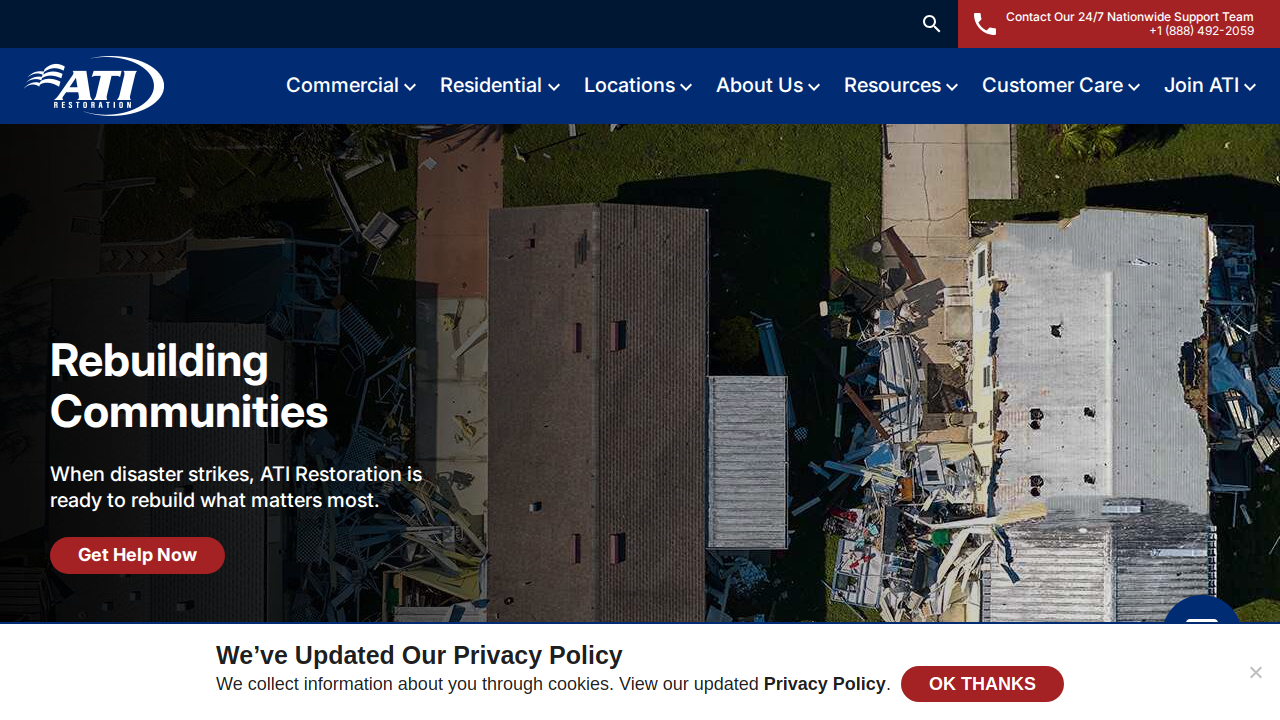
Task: Click the Get Help Now button
Action: pyautogui.click(x=137, y=555)
